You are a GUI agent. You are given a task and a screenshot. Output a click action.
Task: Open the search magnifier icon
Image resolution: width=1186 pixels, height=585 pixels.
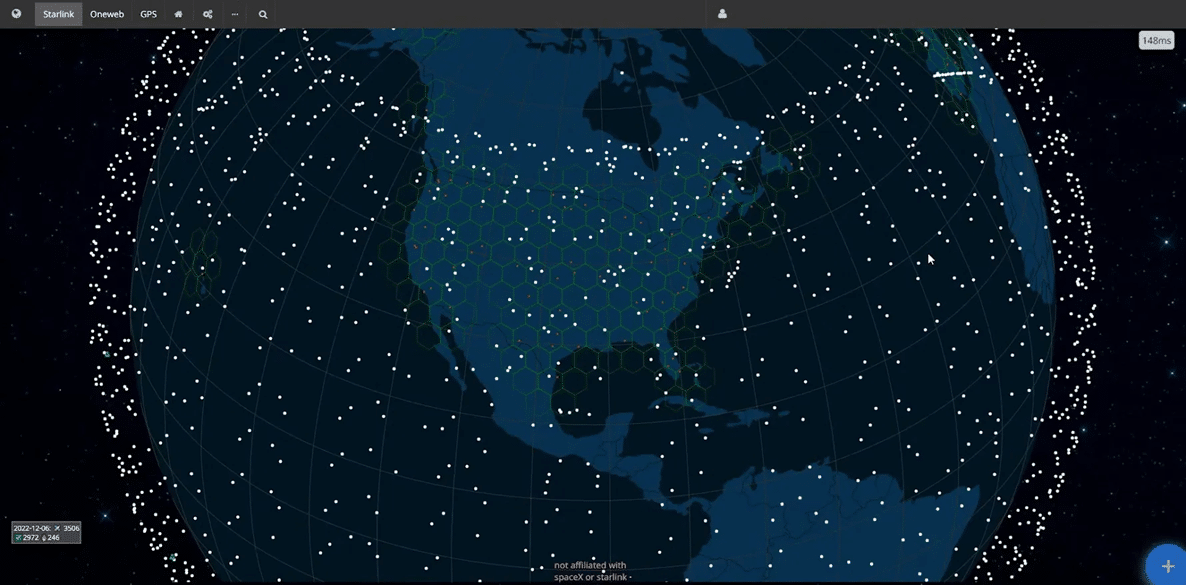tap(263, 14)
